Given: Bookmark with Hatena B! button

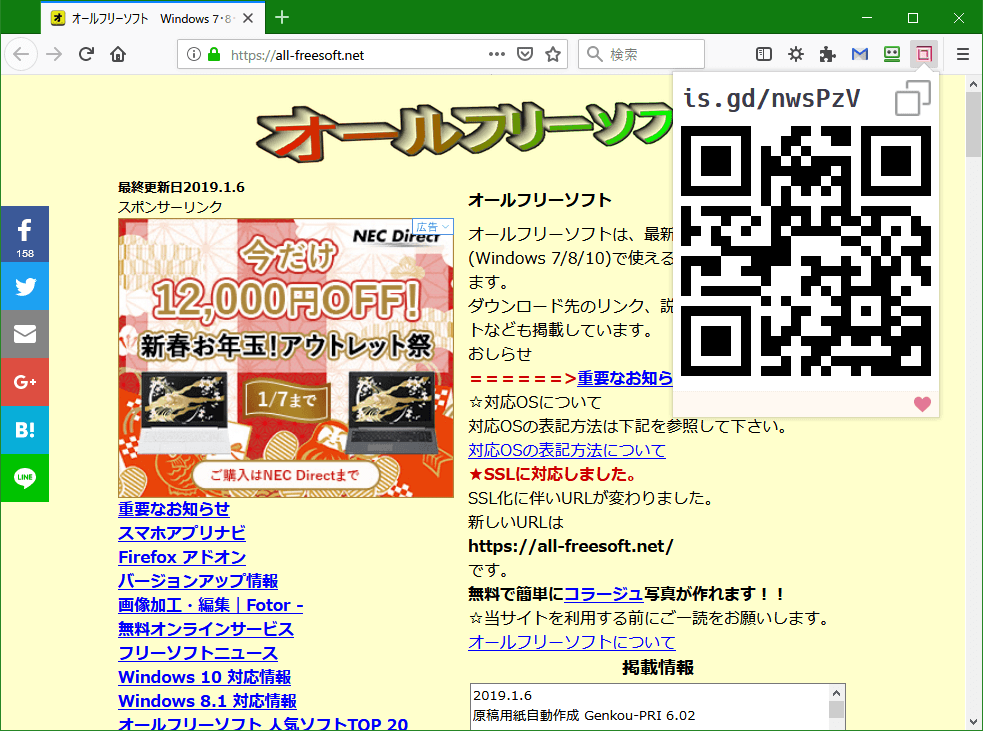Looking at the screenshot, I should [24, 429].
